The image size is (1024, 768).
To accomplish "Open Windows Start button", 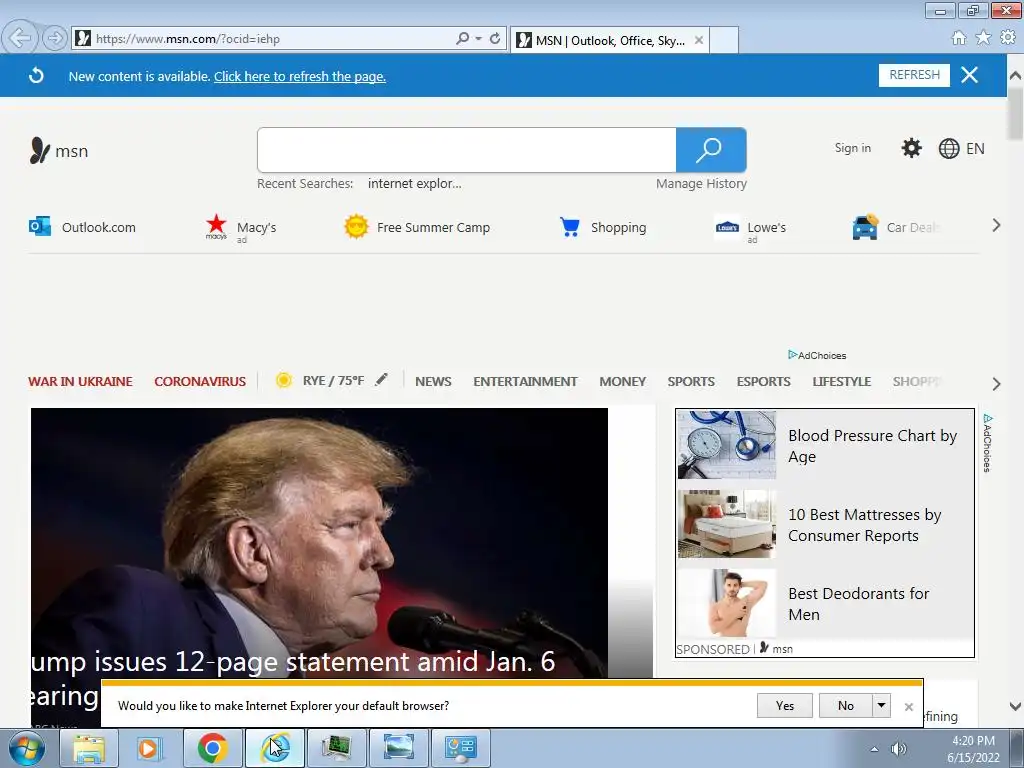I will click(x=26, y=748).
